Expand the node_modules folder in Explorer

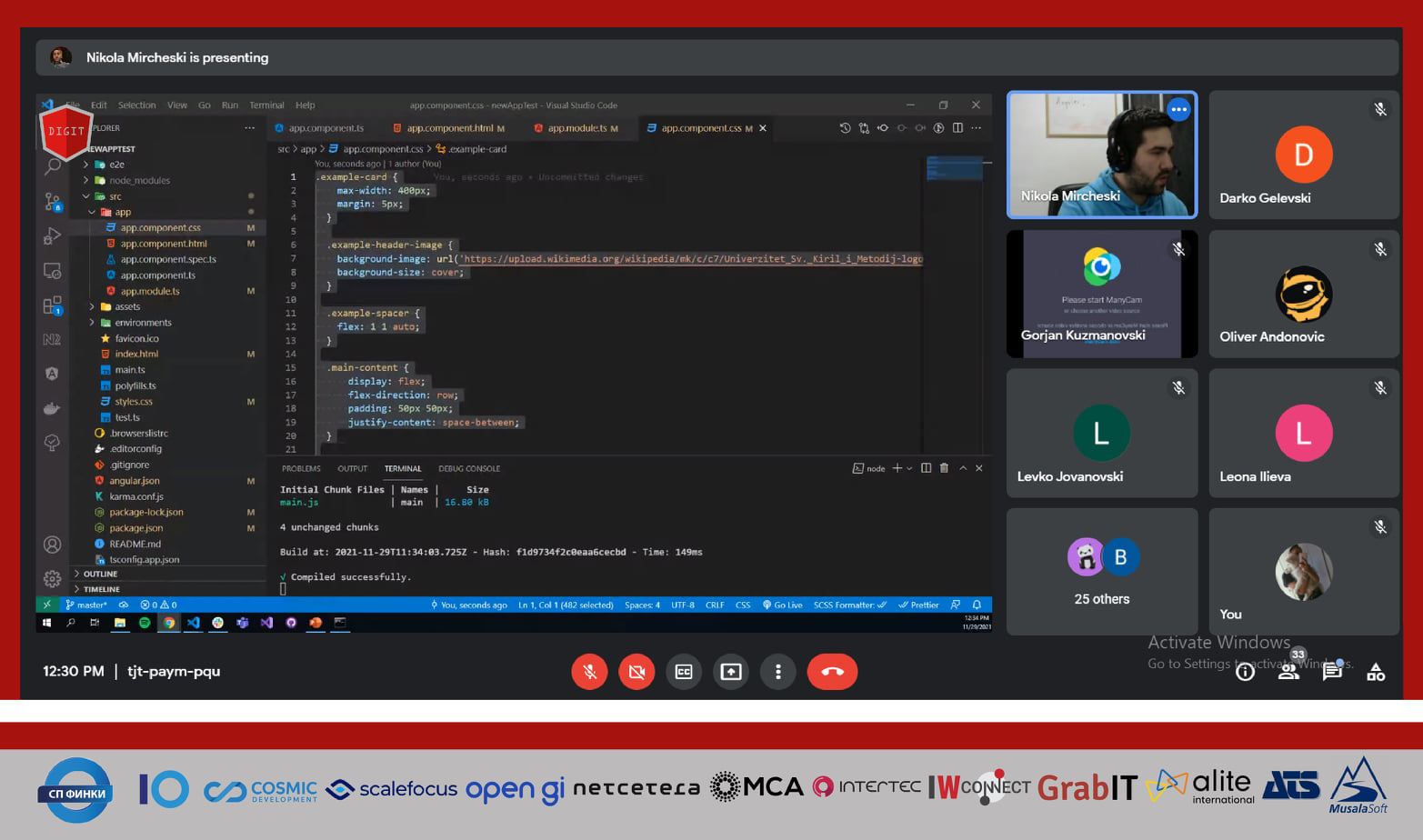[x=86, y=180]
